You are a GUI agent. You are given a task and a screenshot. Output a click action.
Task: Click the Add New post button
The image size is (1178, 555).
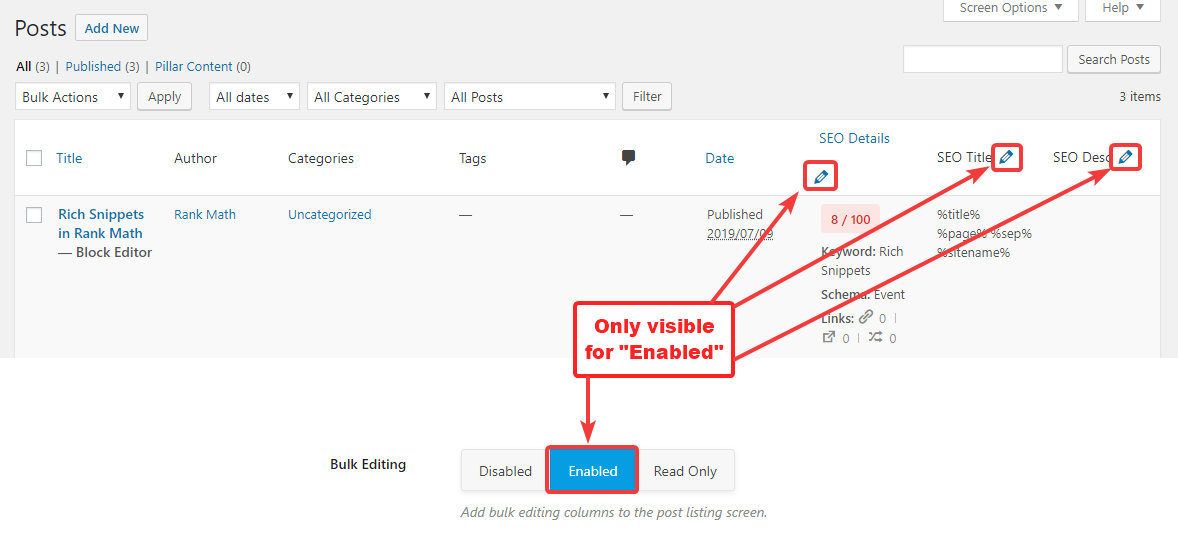pos(111,28)
